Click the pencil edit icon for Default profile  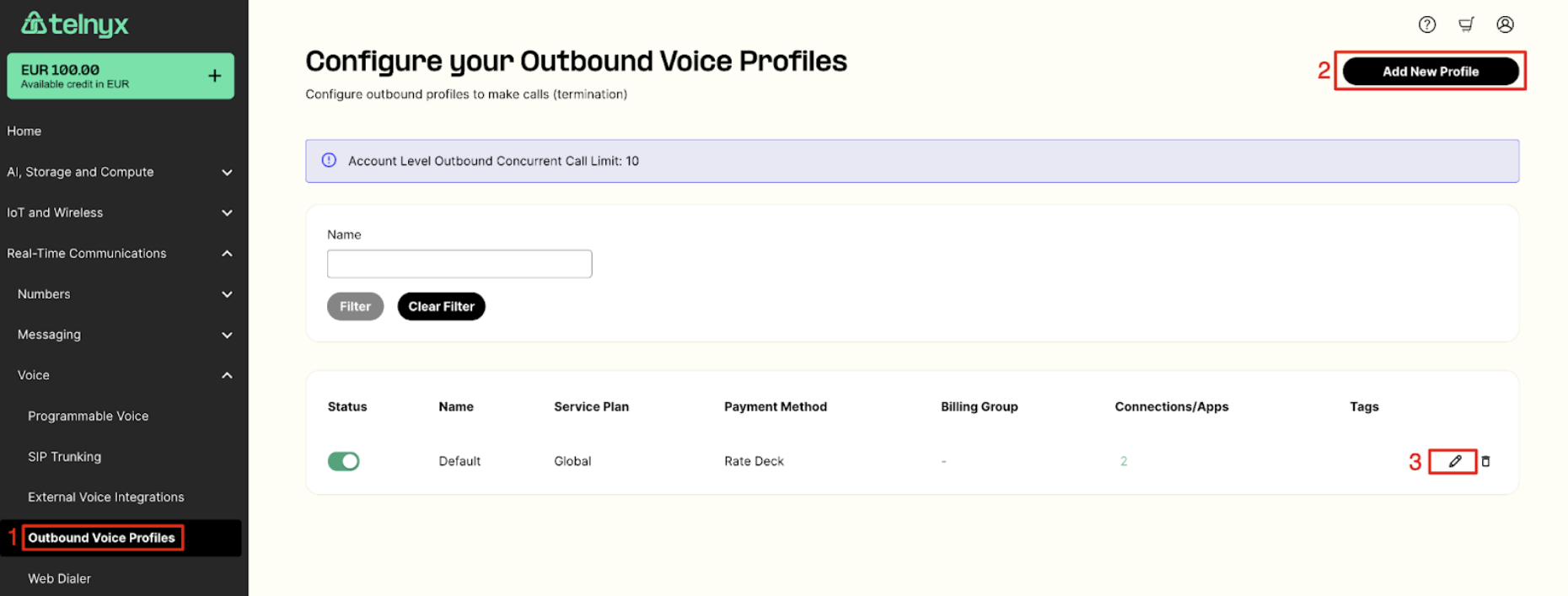coord(1454,461)
